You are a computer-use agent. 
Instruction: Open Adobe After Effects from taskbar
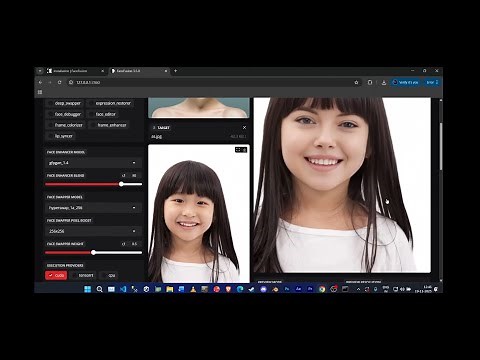coord(298,289)
